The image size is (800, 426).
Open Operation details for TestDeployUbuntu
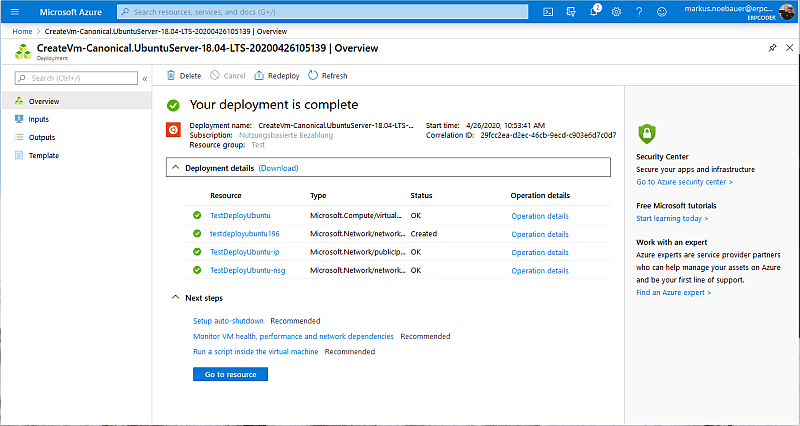pyautogui.click(x=540, y=216)
